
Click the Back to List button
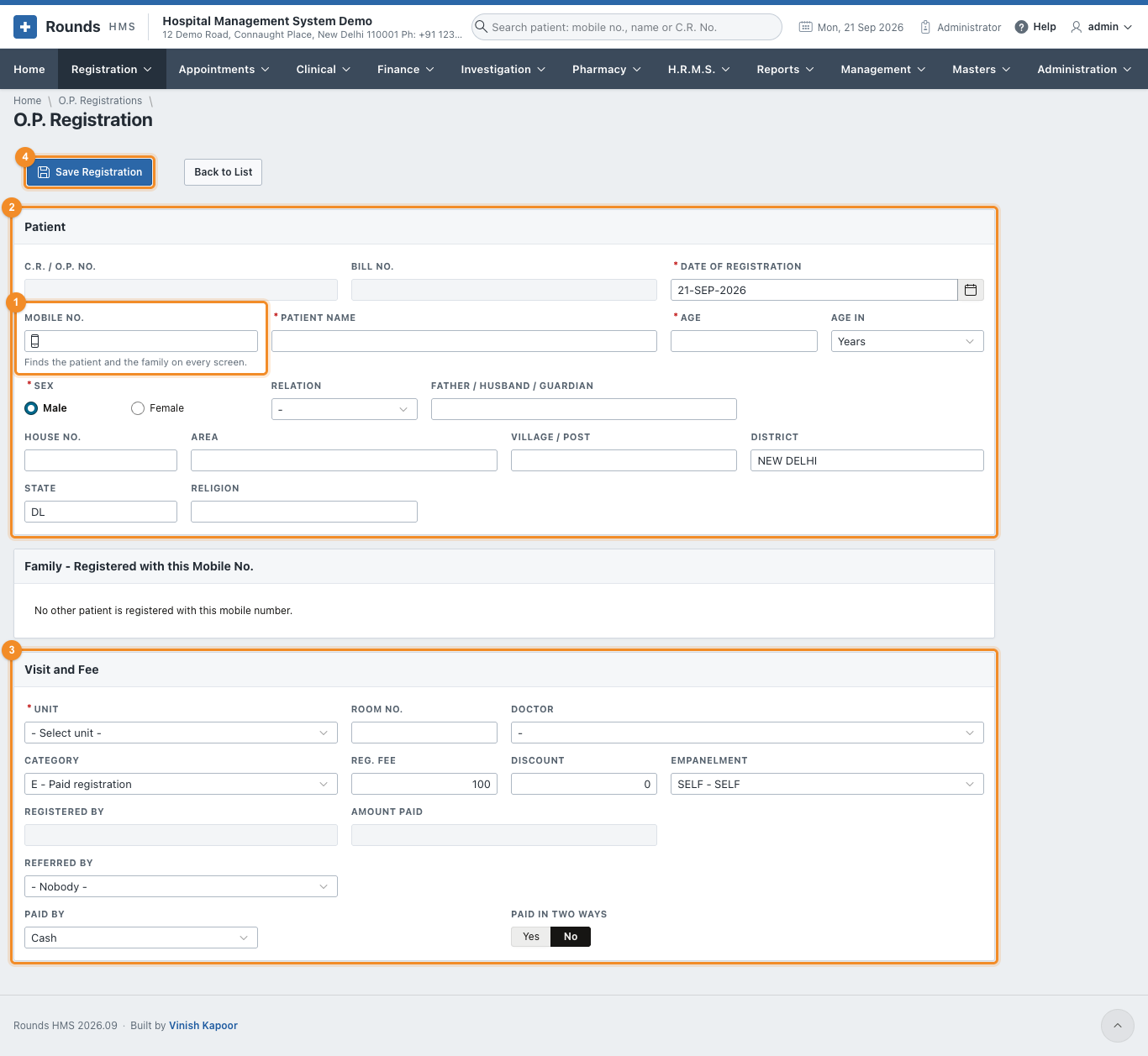tap(223, 172)
